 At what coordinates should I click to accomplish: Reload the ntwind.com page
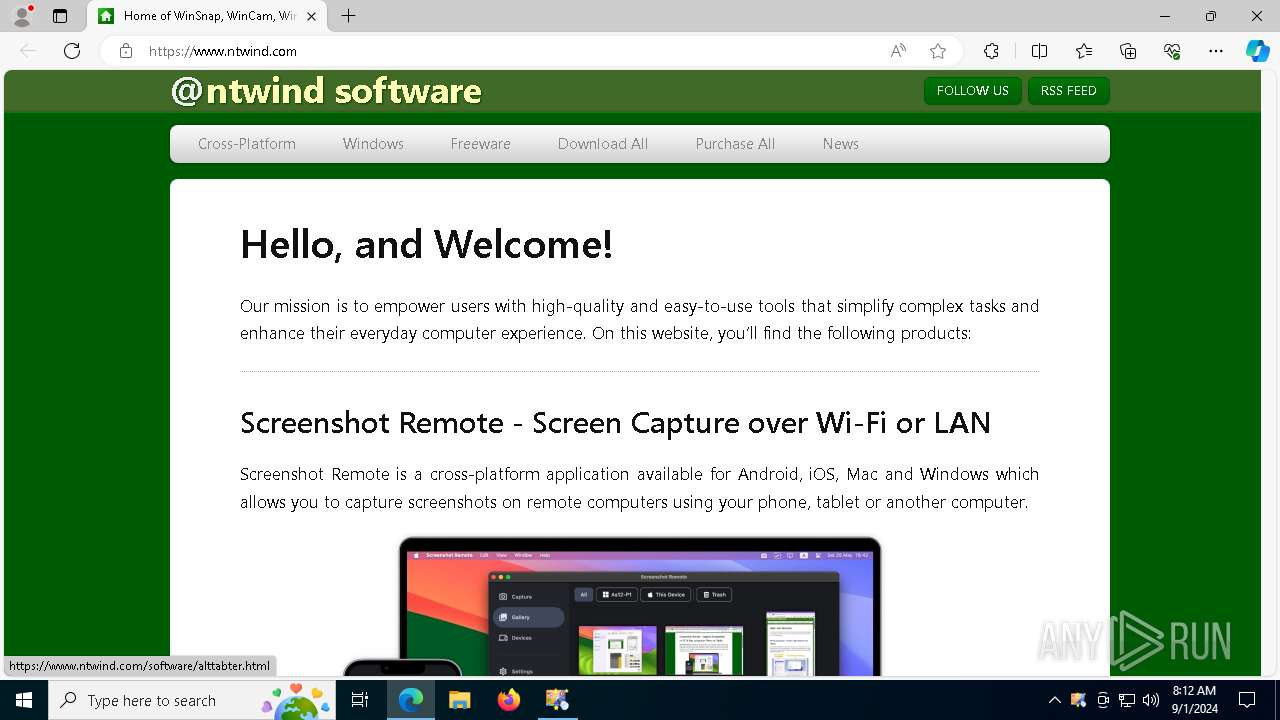(72, 51)
